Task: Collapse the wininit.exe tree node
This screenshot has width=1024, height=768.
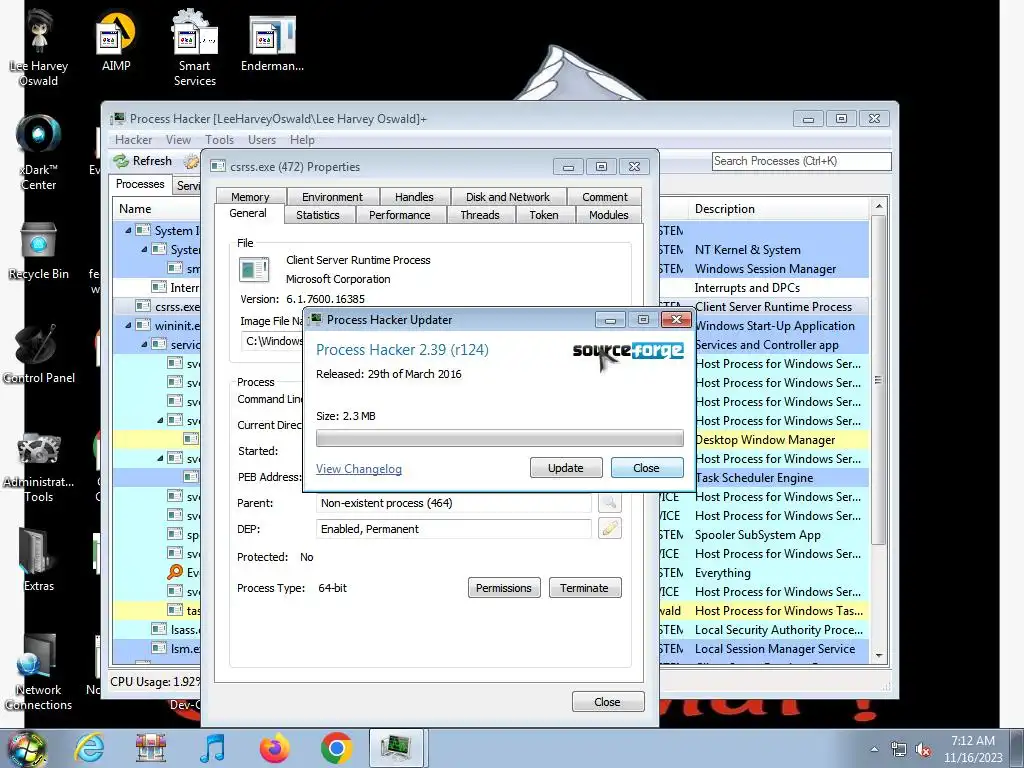Action: point(127,325)
